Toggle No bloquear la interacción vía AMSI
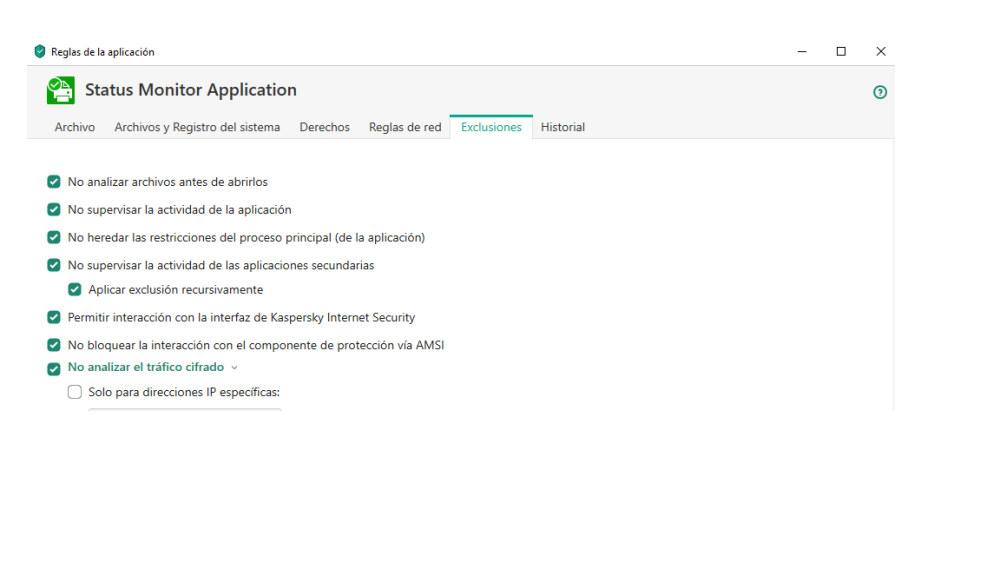 click(54, 345)
